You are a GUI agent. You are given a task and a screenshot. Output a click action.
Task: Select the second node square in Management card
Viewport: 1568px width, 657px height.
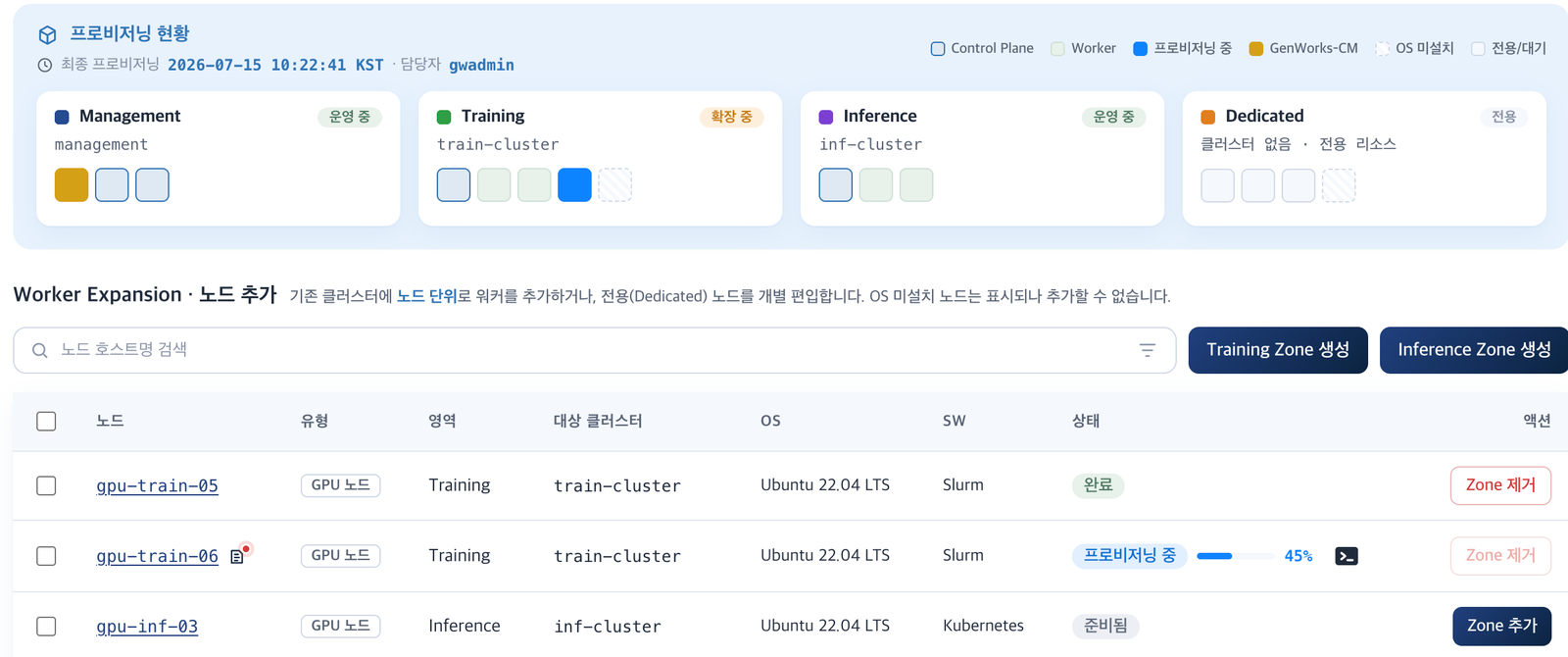tap(112, 185)
